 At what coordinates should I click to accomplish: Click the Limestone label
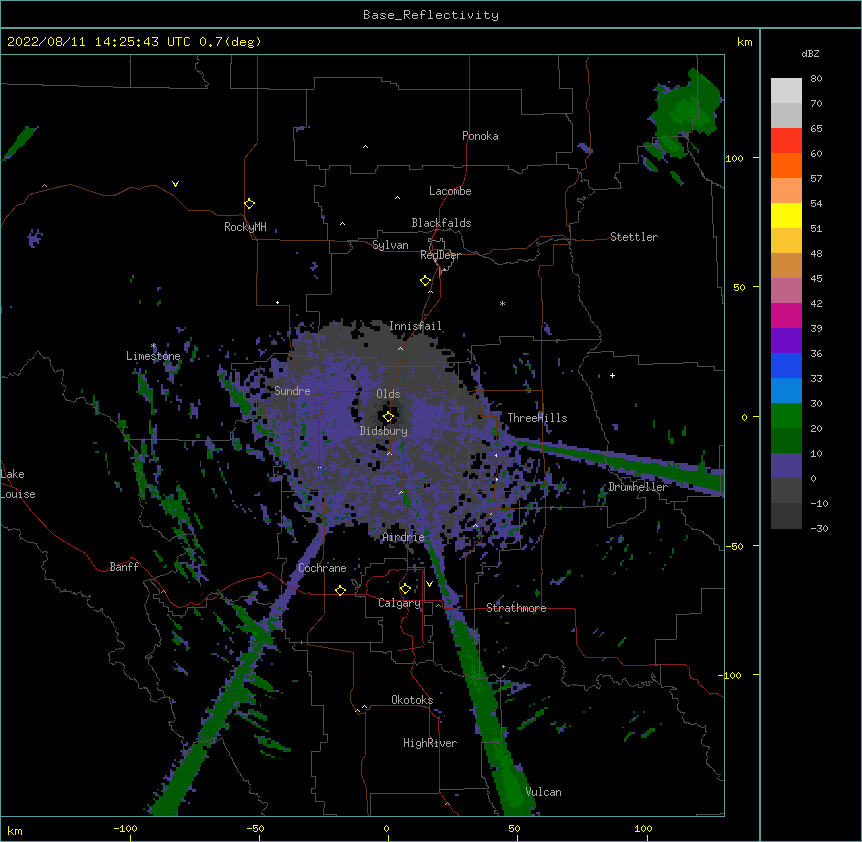(153, 356)
